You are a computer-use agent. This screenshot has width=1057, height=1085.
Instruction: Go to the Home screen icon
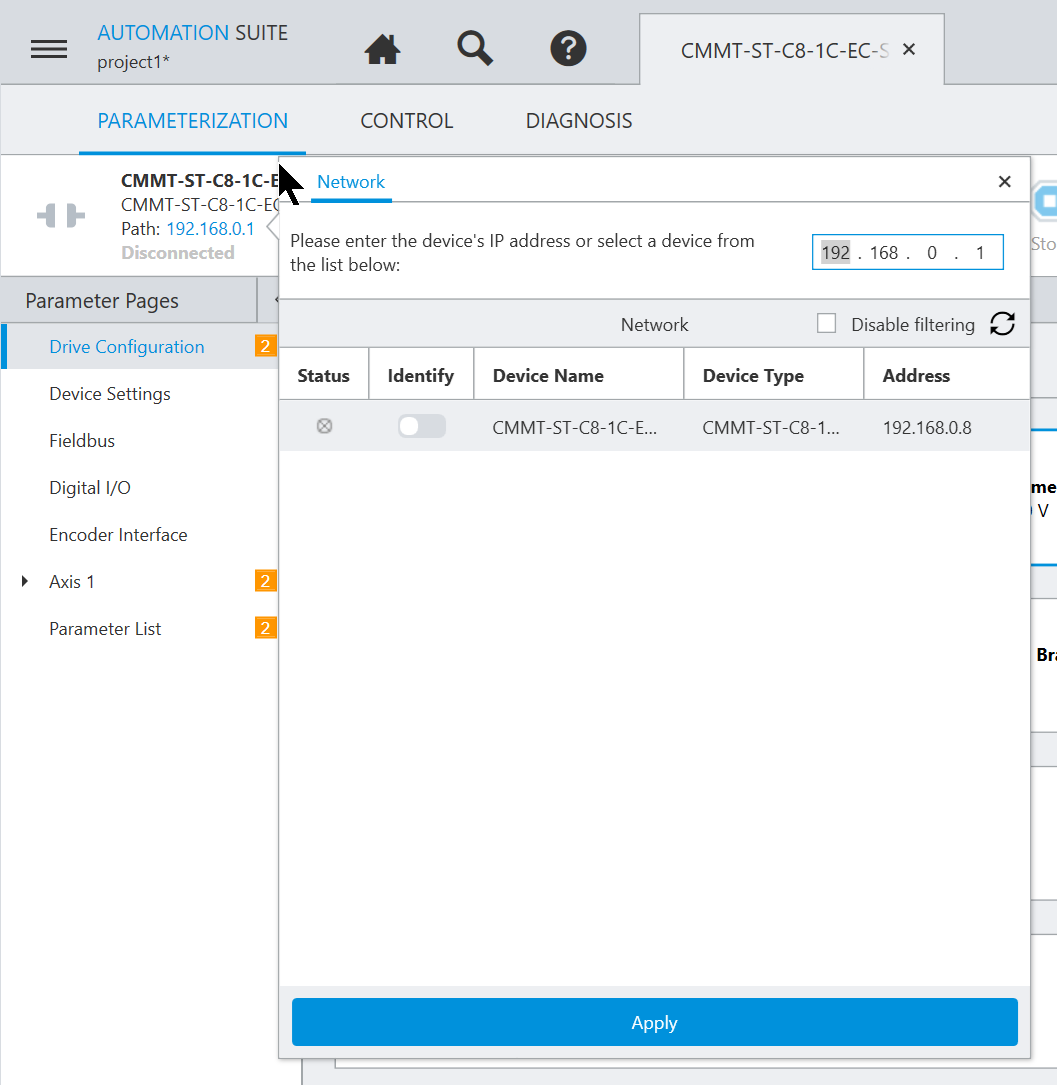point(383,49)
